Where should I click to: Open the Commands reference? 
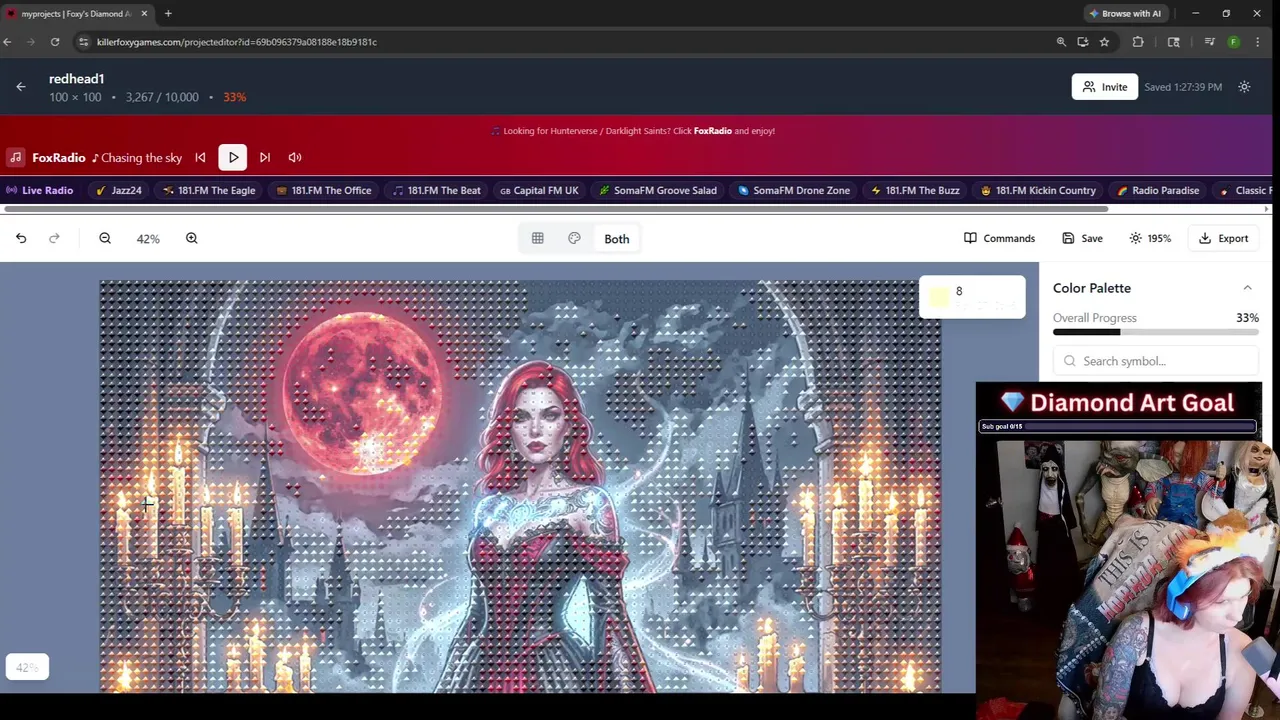pyautogui.click(x=999, y=238)
